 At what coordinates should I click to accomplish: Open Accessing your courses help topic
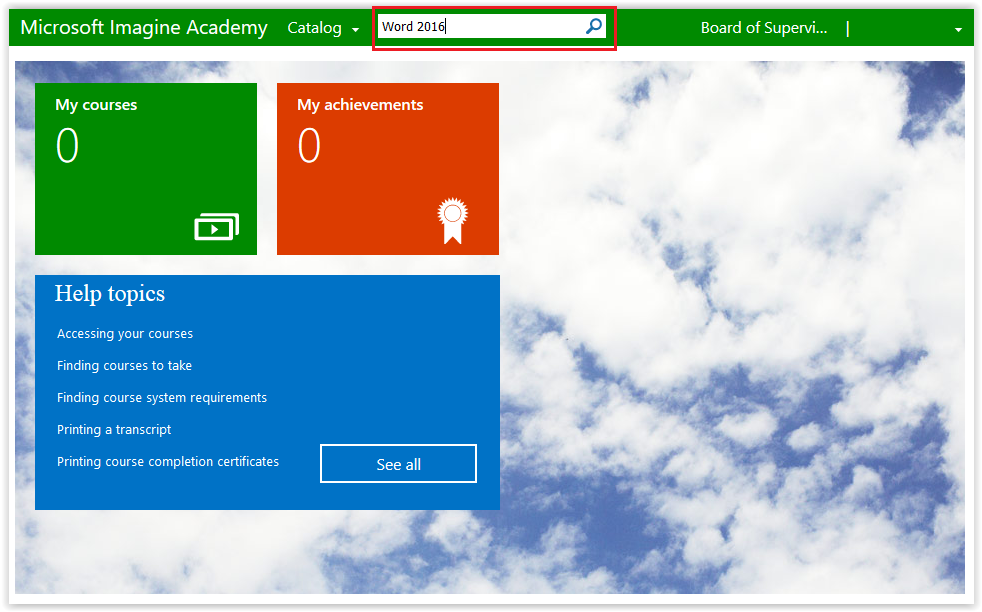point(125,334)
